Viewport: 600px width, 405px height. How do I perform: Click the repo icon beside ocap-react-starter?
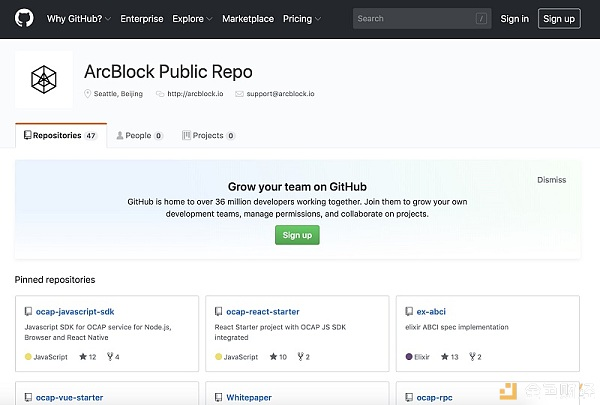pos(218,312)
